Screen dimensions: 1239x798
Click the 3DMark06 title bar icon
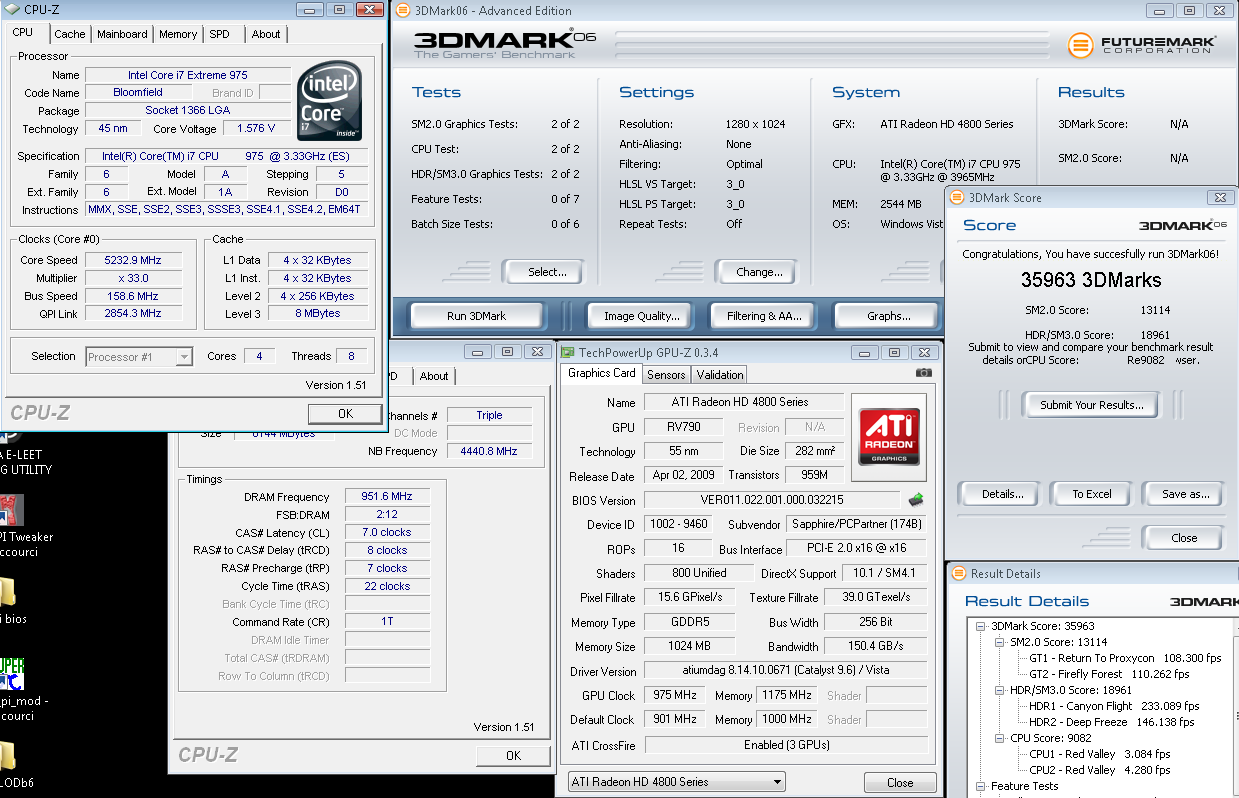point(402,10)
